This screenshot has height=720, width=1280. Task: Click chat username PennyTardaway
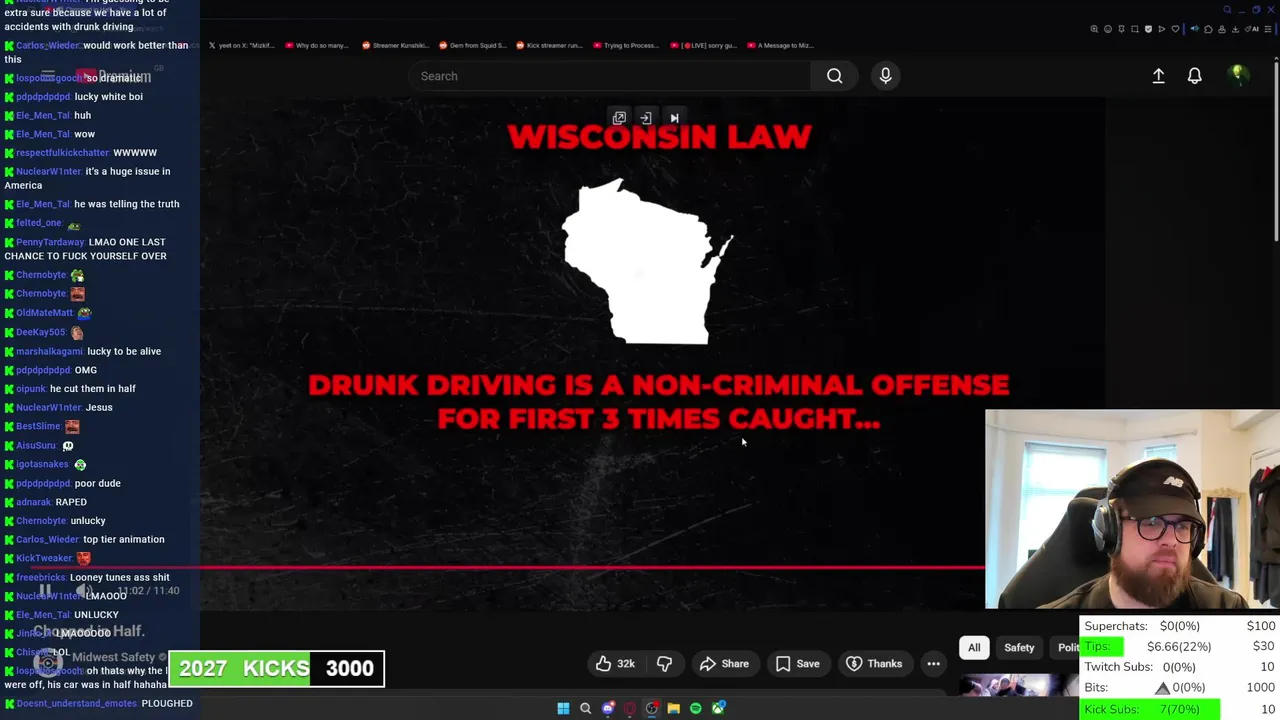(x=50, y=242)
